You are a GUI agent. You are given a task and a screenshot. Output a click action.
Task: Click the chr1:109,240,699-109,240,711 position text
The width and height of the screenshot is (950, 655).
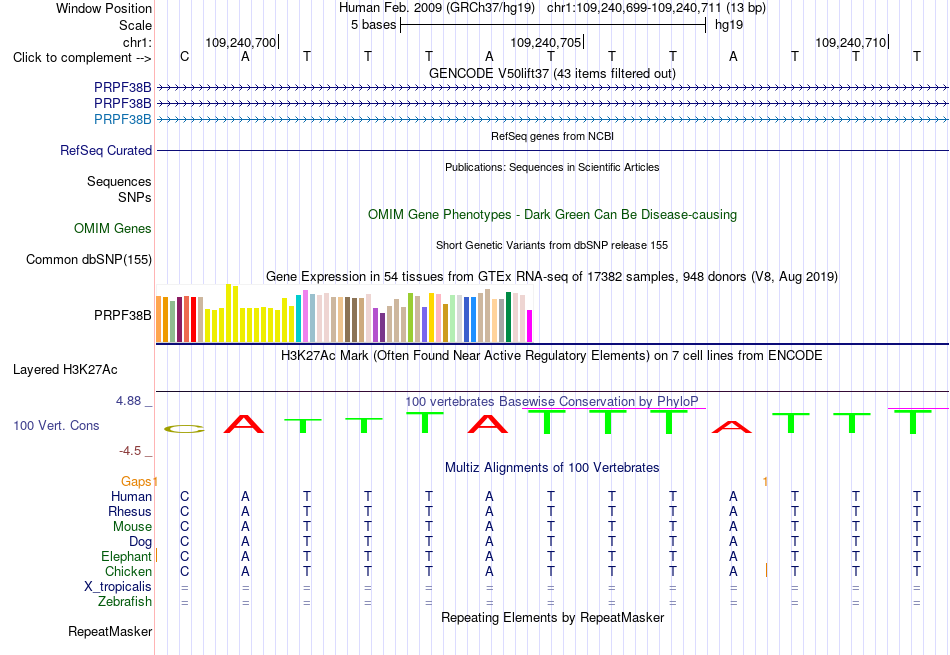pos(634,8)
